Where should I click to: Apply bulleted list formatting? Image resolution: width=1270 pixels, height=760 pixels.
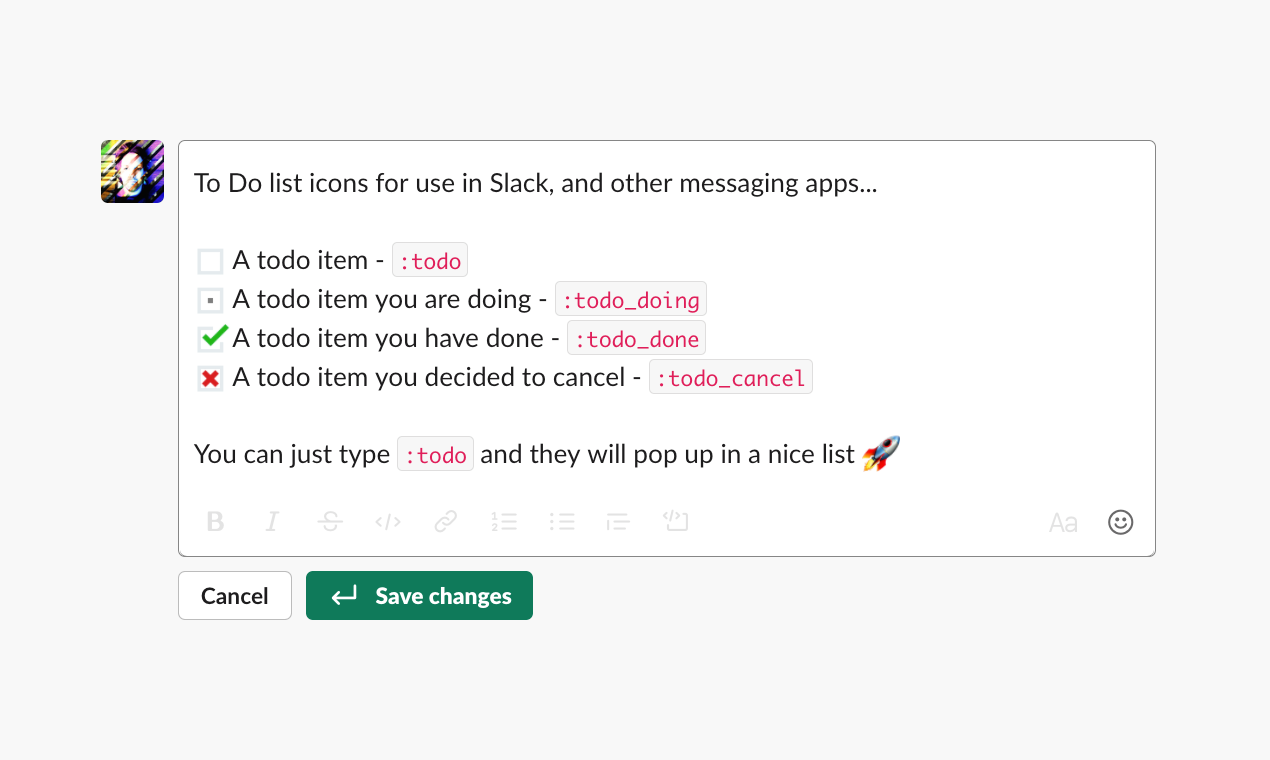(562, 521)
